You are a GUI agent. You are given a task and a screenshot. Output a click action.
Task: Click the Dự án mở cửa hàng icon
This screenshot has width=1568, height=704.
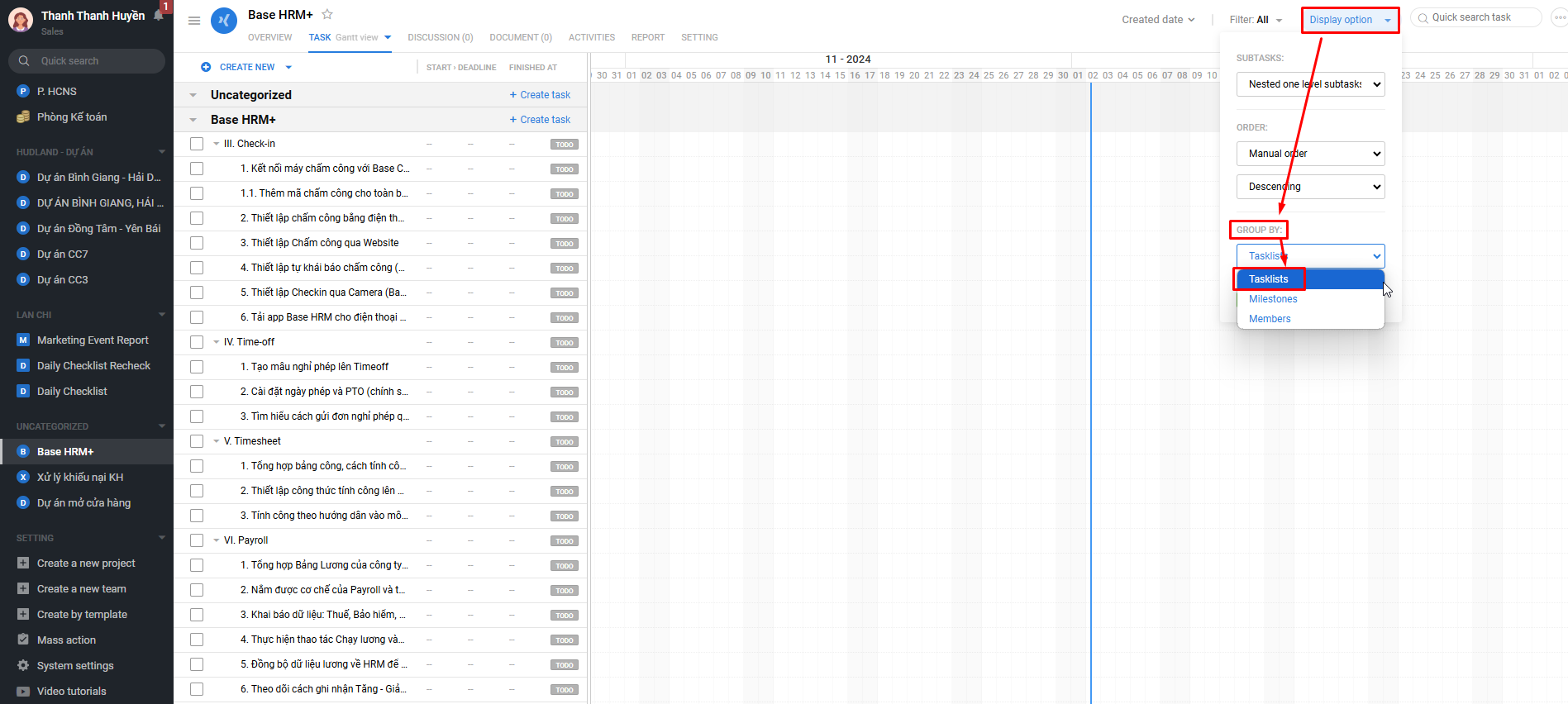click(23, 502)
